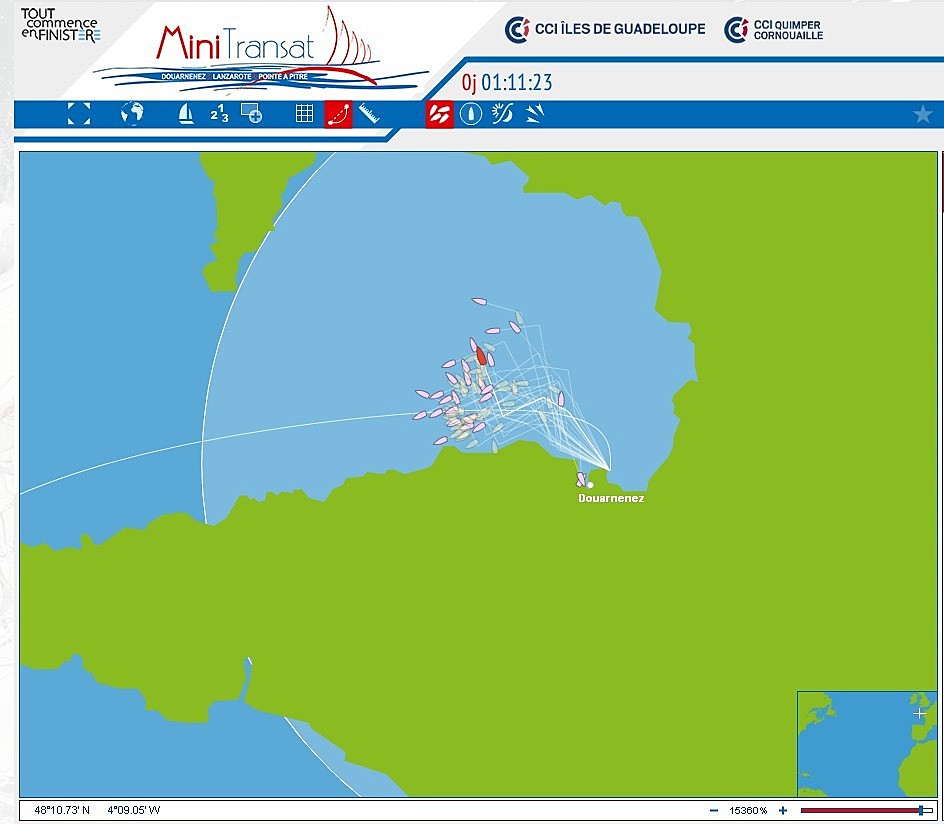
Task: Open the CCI Îles de Guadeloupe logo
Action: (x=604, y=29)
